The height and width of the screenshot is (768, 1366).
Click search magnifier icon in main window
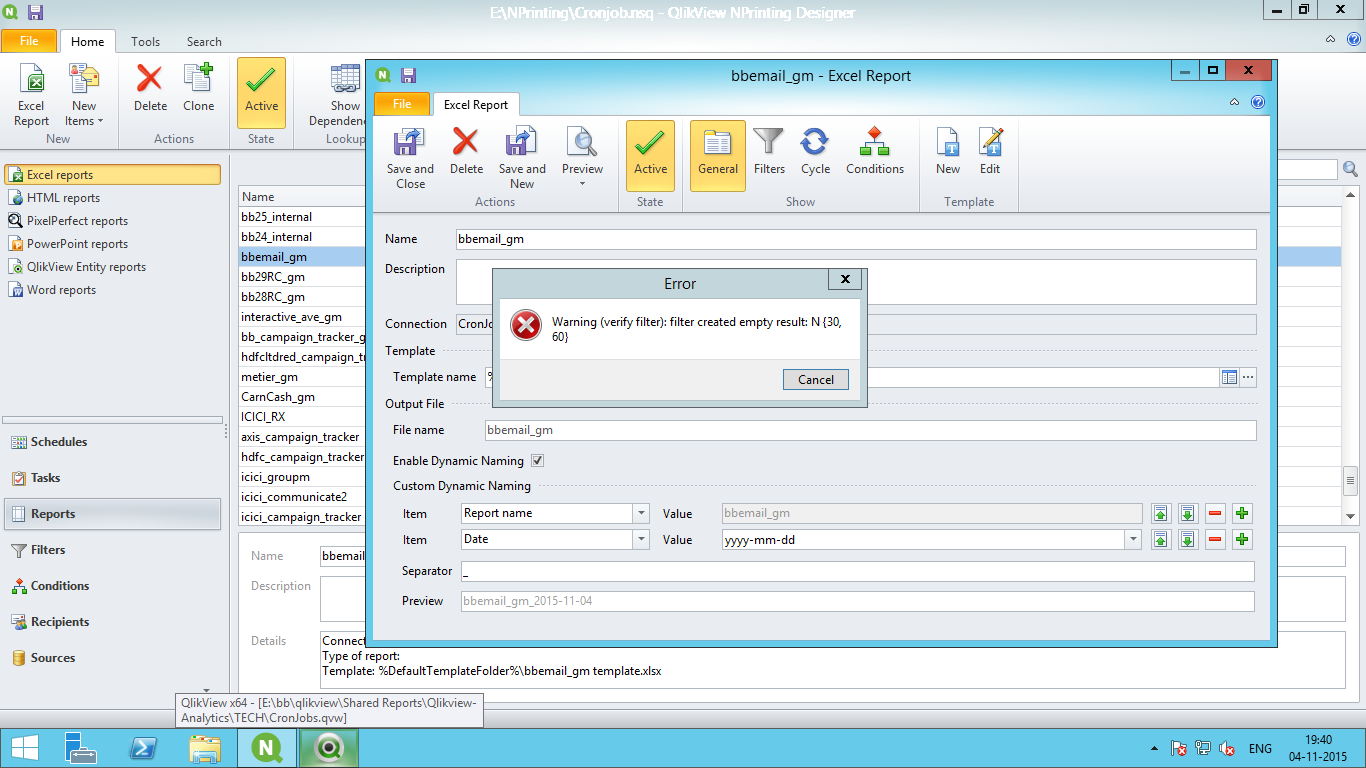tap(1351, 169)
